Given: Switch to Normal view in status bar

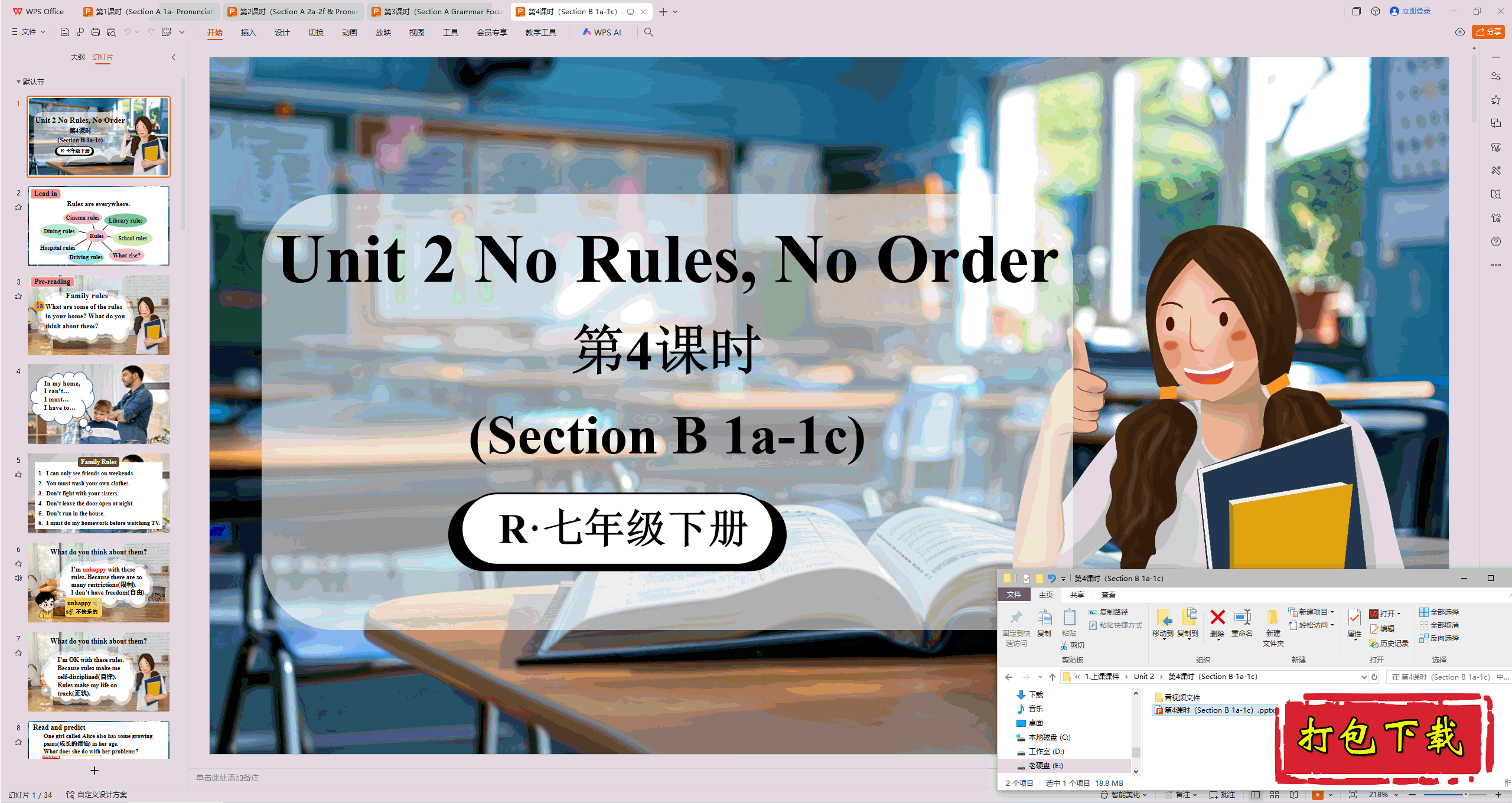Looking at the screenshot, I should pos(1256,795).
